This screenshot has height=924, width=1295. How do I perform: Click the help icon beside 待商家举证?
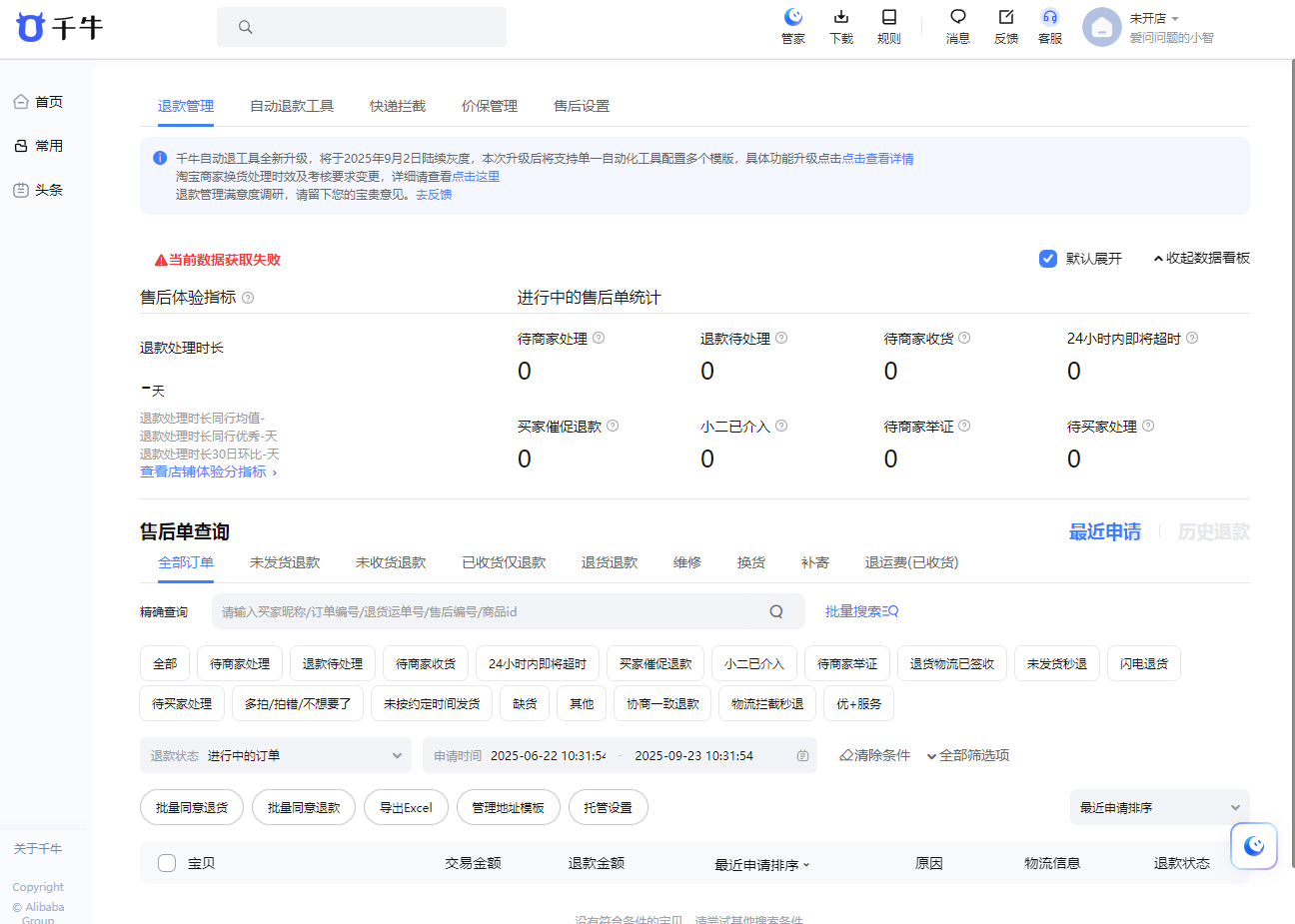(964, 426)
